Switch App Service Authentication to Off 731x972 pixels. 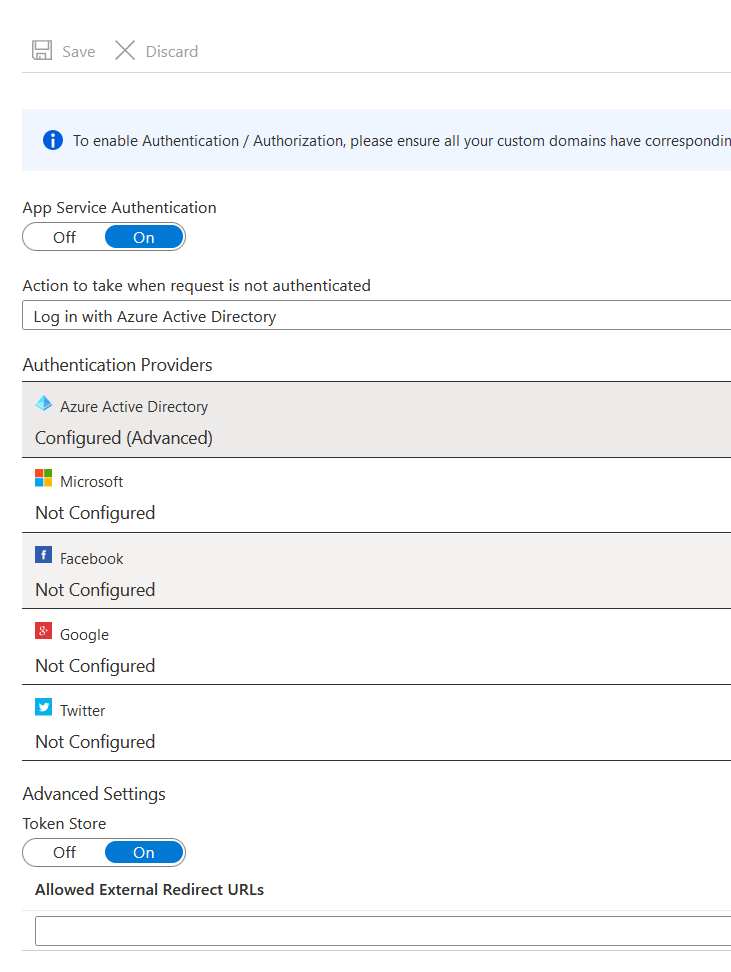(x=63, y=237)
